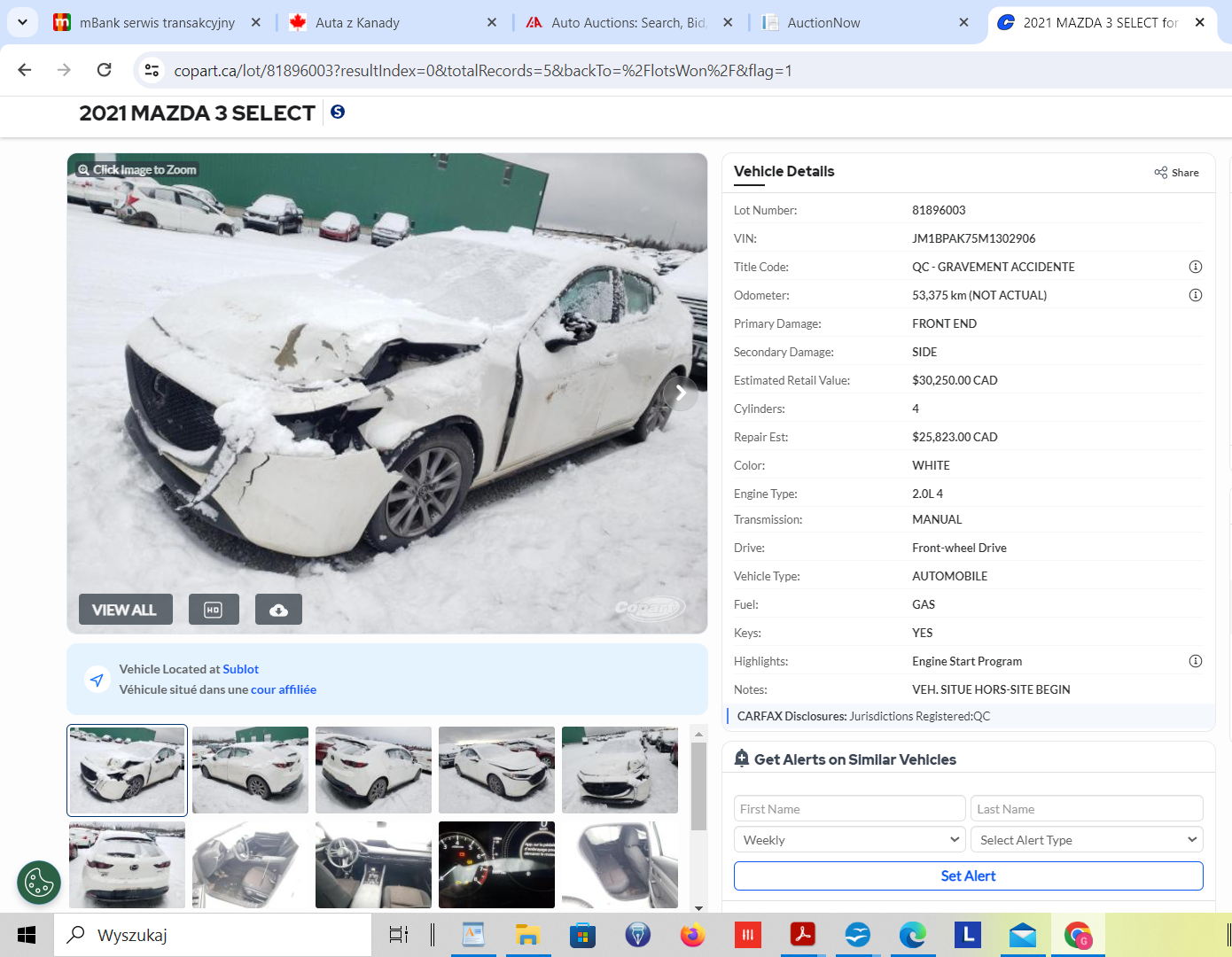Click in the First Name field

pos(849,809)
